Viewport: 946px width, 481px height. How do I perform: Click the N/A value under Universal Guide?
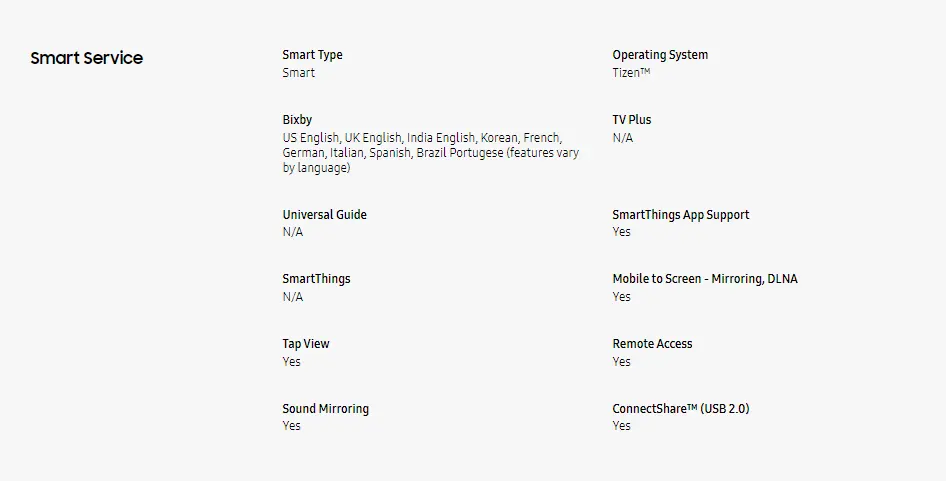[293, 232]
